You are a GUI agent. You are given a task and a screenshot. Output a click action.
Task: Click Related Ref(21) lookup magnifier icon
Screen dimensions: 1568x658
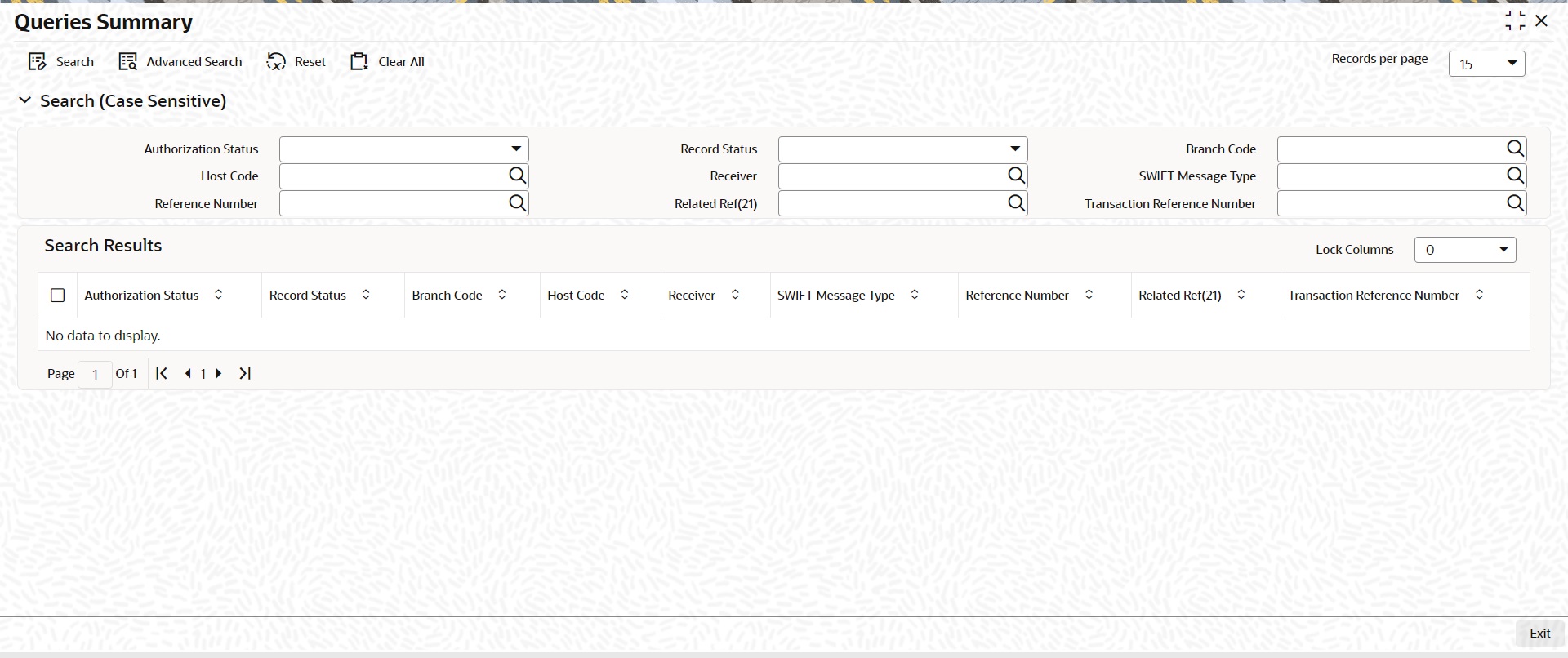click(1016, 203)
